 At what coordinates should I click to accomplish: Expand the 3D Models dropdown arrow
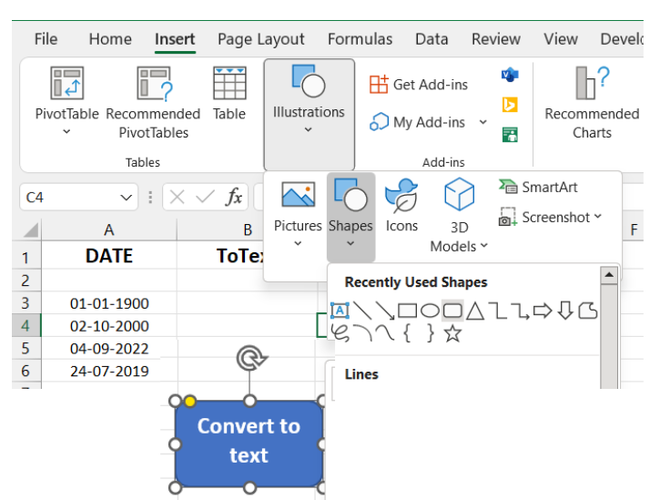click(x=484, y=245)
